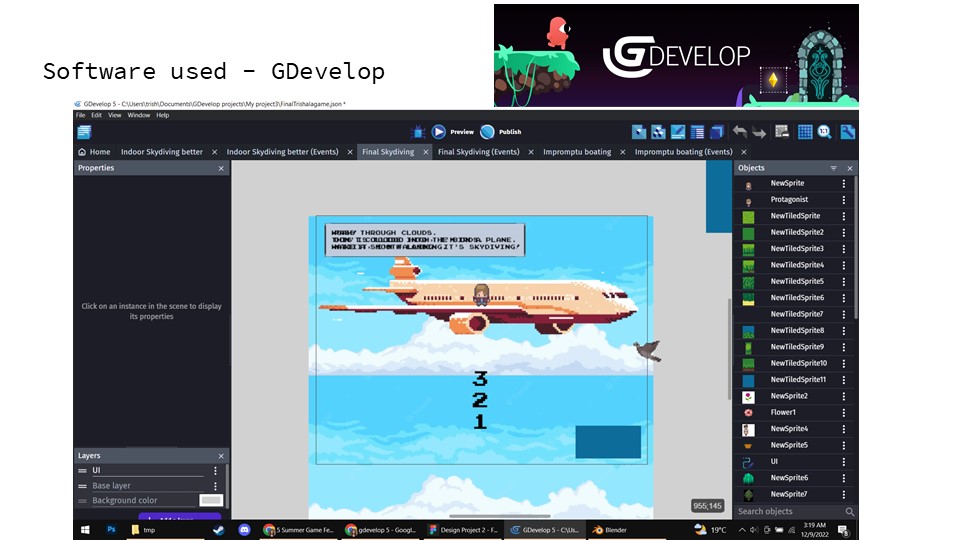Open Discord from the taskbar
This screenshot has width=960, height=540.
(x=244, y=530)
